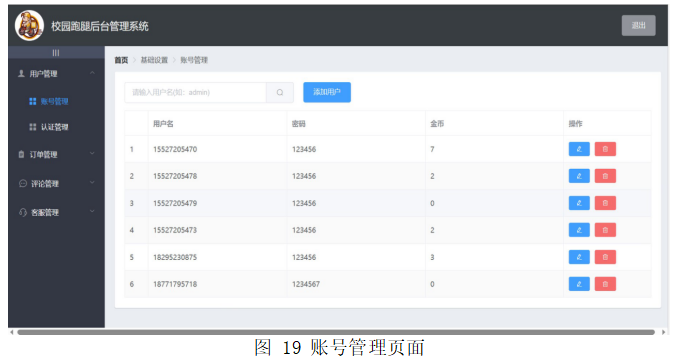Click the system logo avatar
682x360 pixels.
(x=29, y=26)
